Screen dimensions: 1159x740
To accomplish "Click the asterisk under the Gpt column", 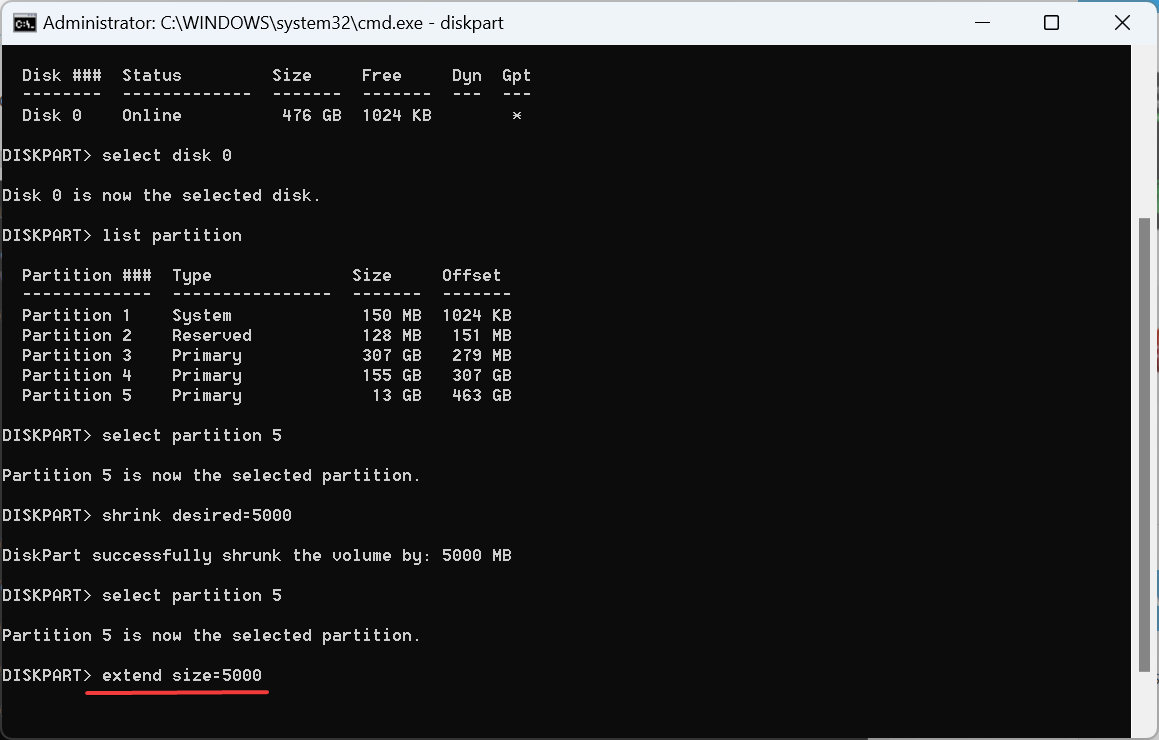I will (x=517, y=115).
